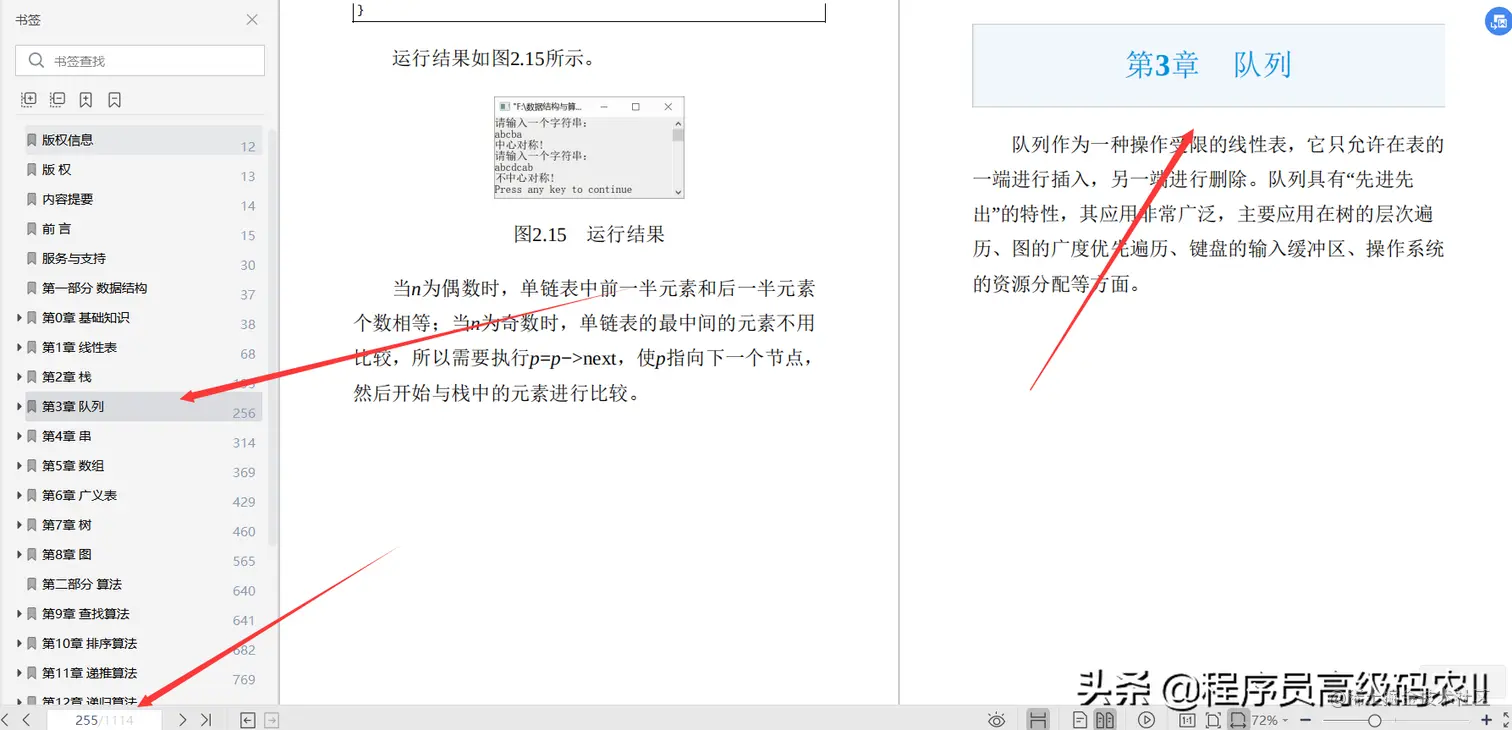1512x730 pixels.
Task: Activate fit-to-width page mode
Action: coord(1237,719)
